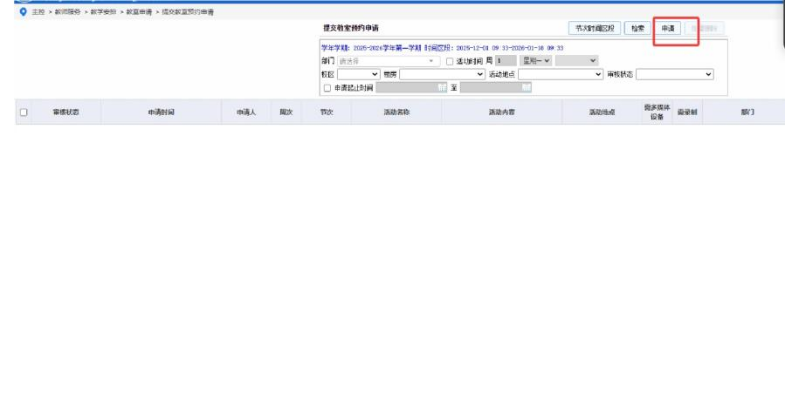The width and height of the screenshot is (785, 410).
Task: Click the start date calendar picker icon
Action: click(x=441, y=87)
